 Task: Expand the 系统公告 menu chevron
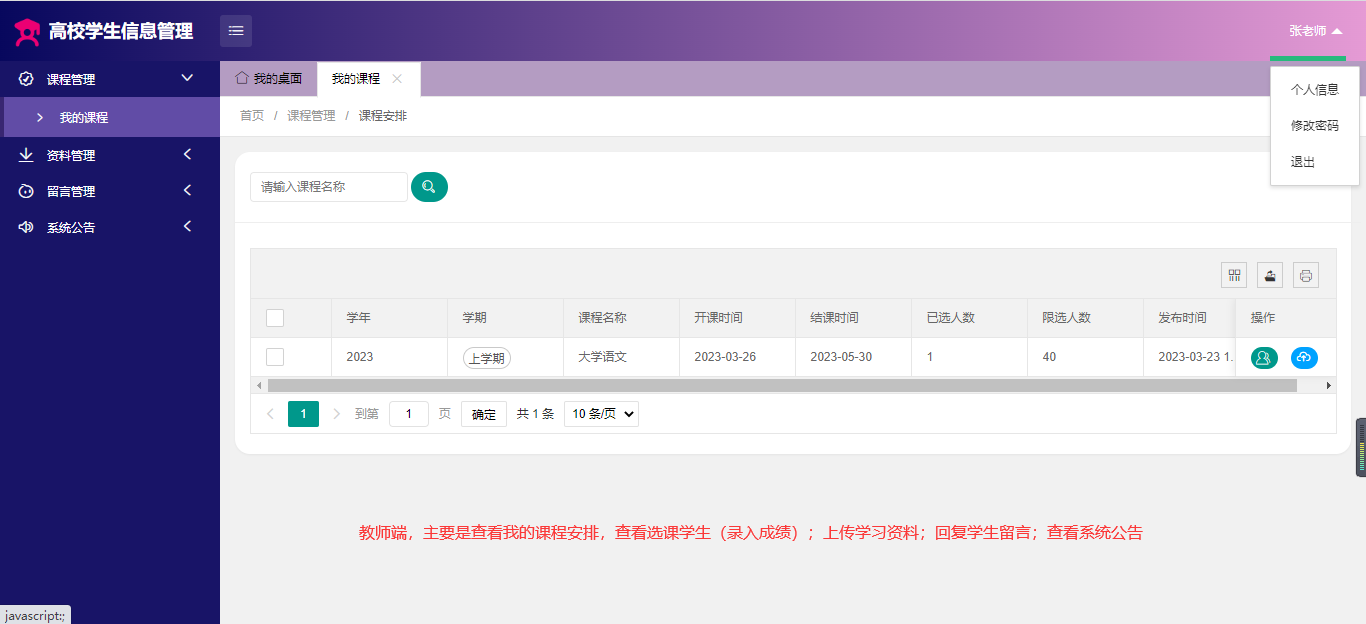[x=187, y=226]
